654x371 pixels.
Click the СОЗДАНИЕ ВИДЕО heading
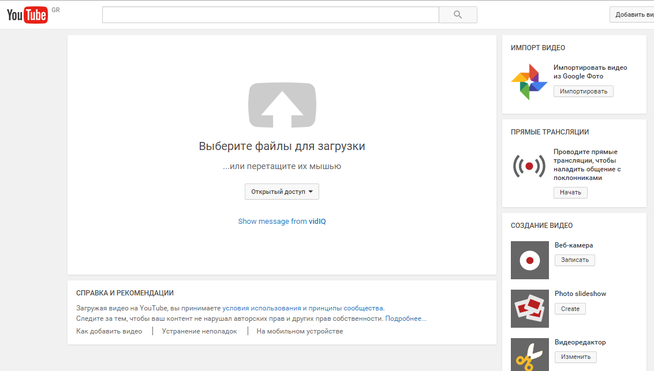coord(542,225)
